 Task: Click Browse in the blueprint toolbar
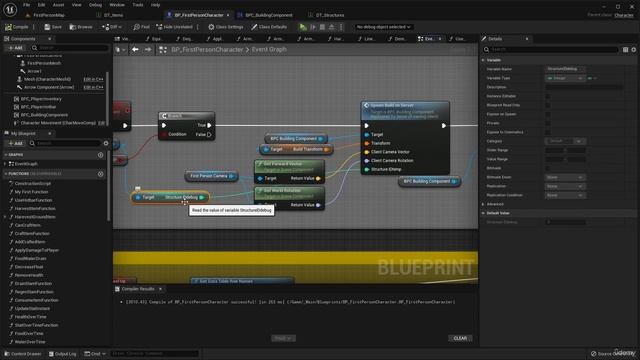click(x=81, y=27)
